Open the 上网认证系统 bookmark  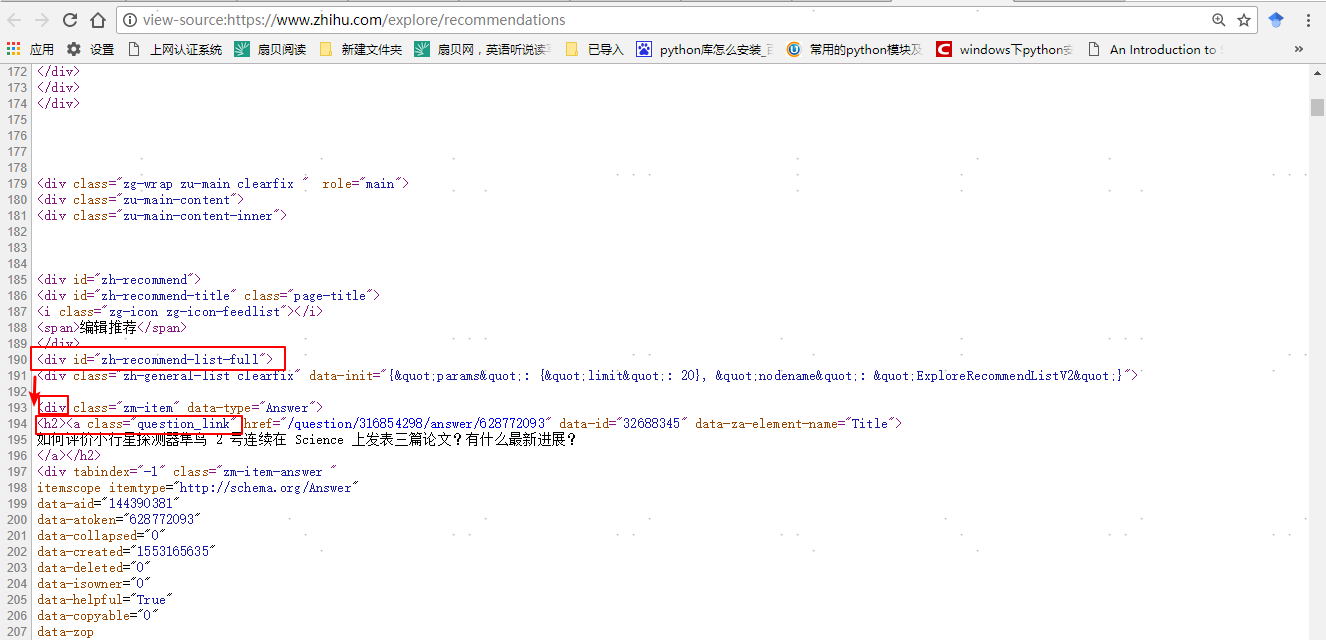175,49
